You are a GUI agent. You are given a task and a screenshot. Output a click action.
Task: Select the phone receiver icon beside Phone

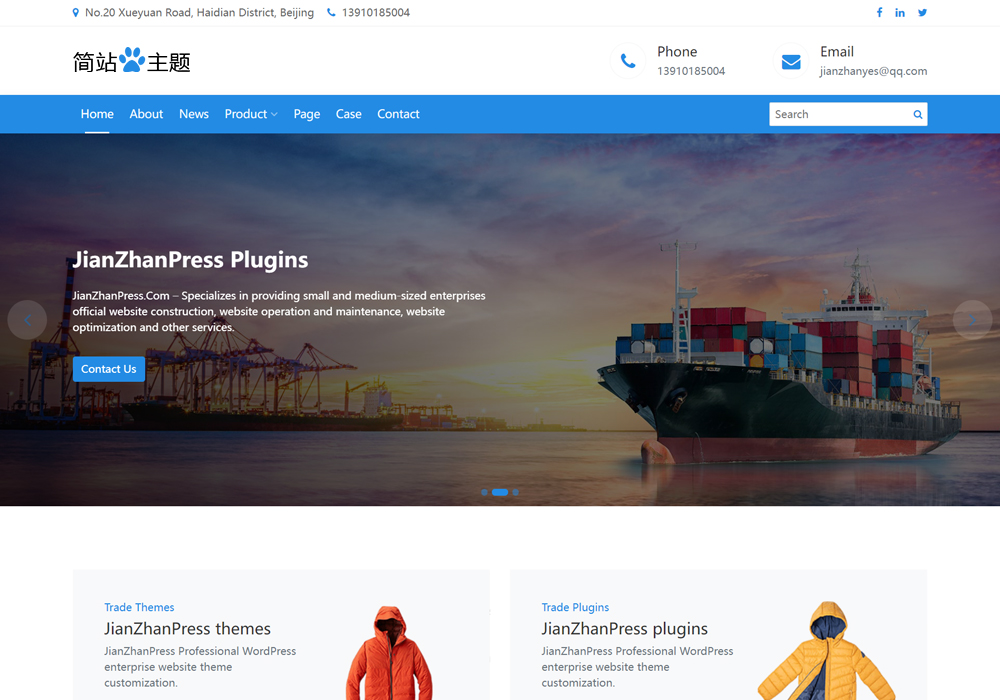click(628, 60)
